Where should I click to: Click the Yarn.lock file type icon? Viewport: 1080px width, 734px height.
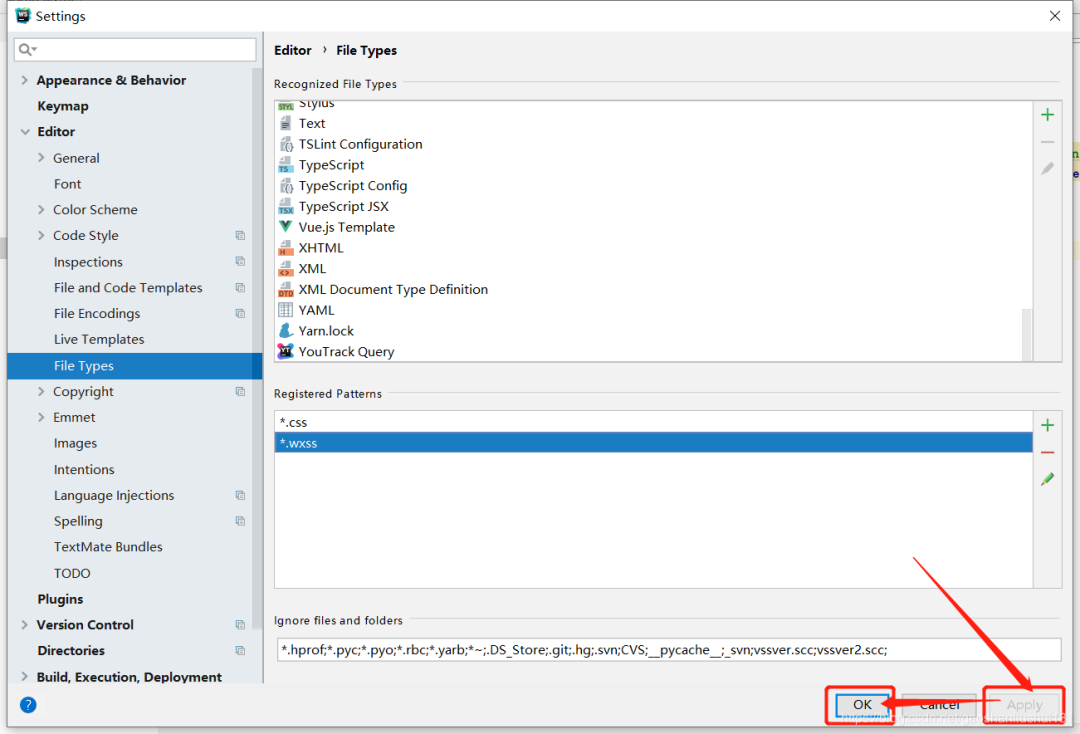[285, 331]
